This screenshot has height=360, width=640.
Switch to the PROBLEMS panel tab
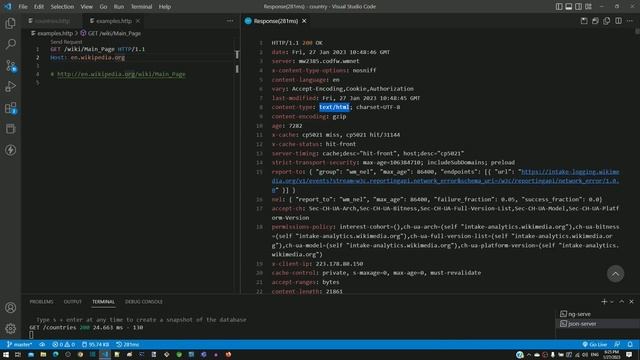(41, 302)
